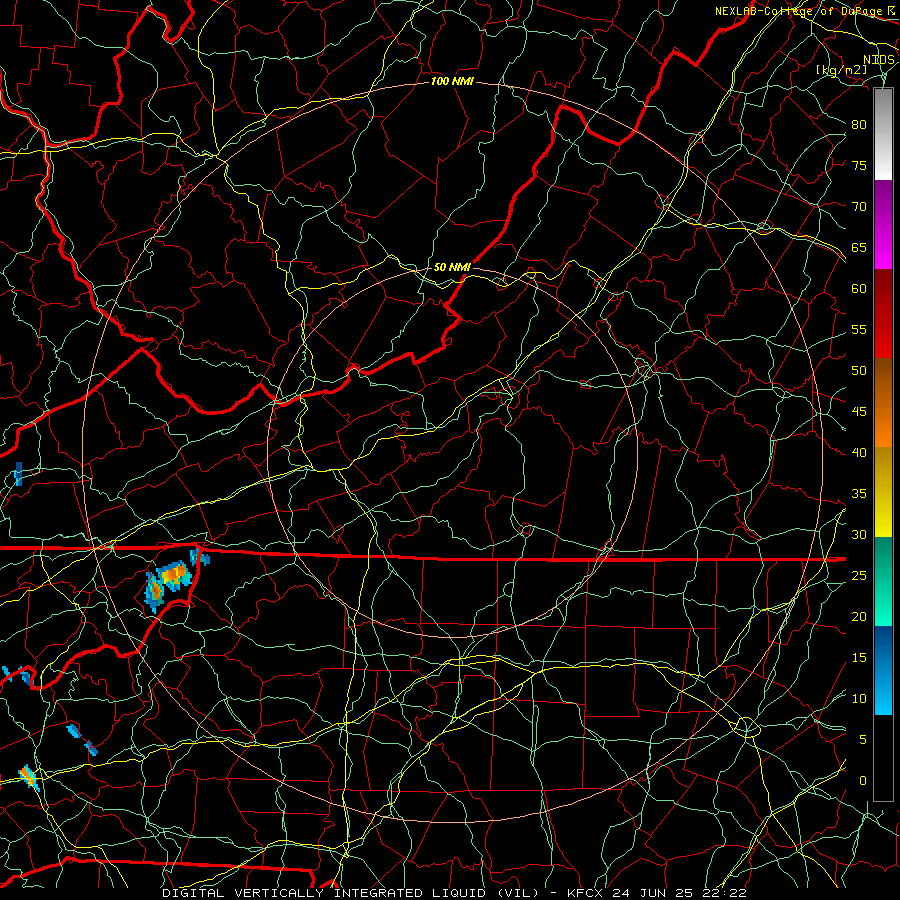
Task: Click the scale value 0
Action: coord(863,781)
